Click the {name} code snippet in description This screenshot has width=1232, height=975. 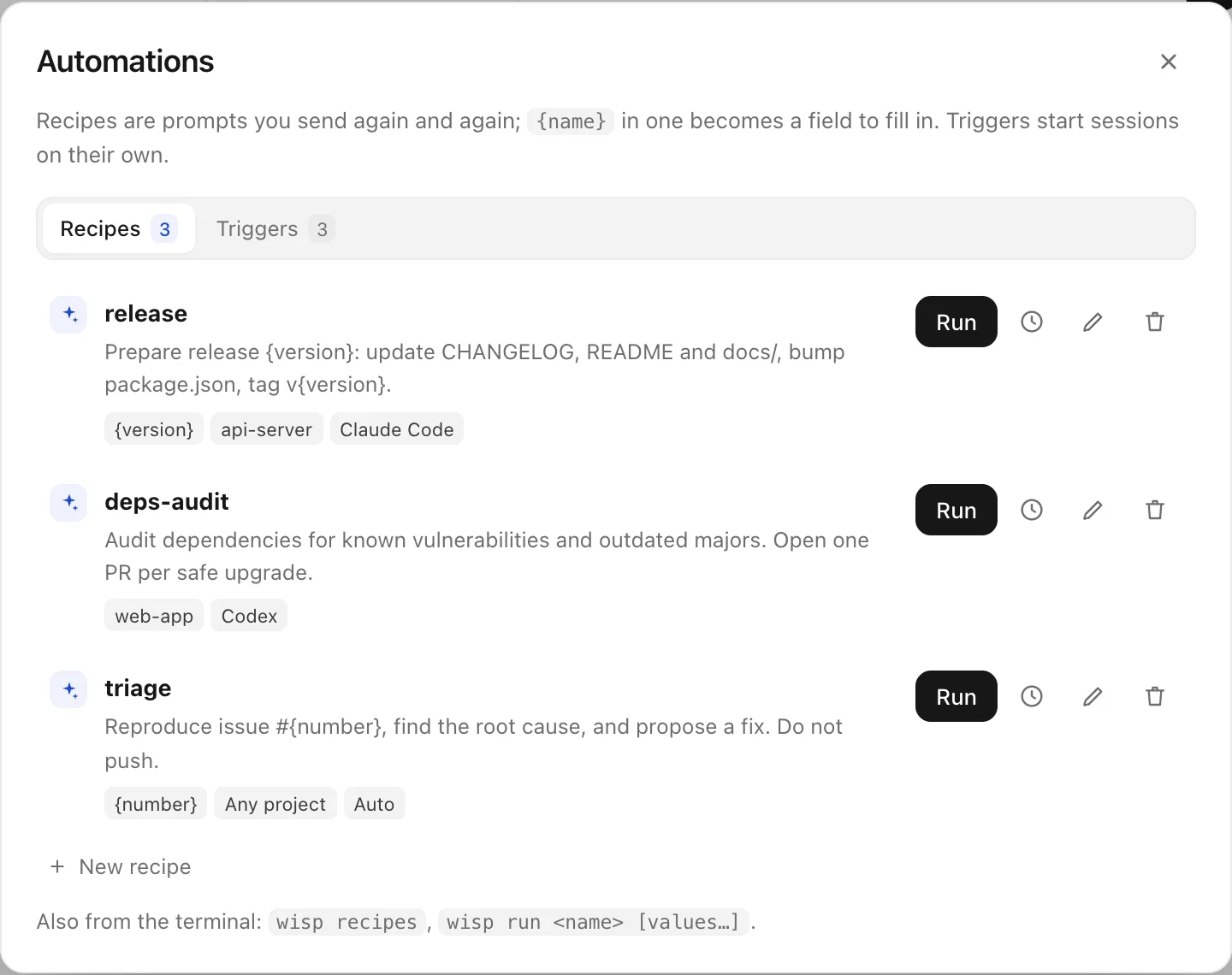571,121
